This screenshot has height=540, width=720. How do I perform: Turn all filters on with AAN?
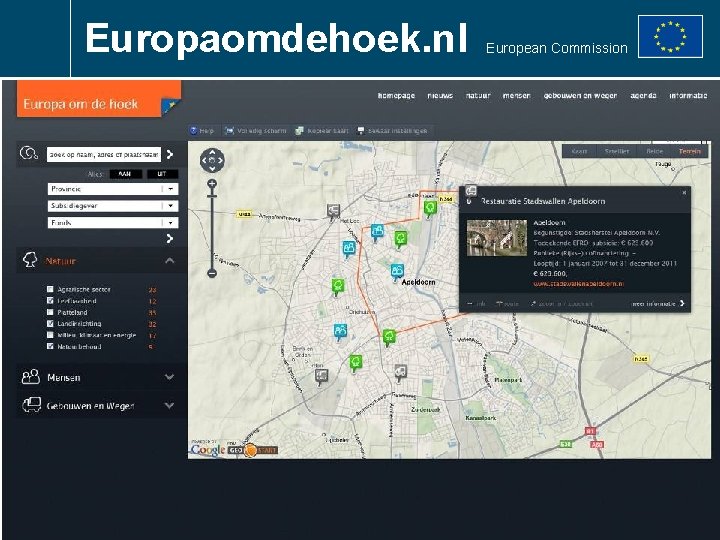pos(125,174)
